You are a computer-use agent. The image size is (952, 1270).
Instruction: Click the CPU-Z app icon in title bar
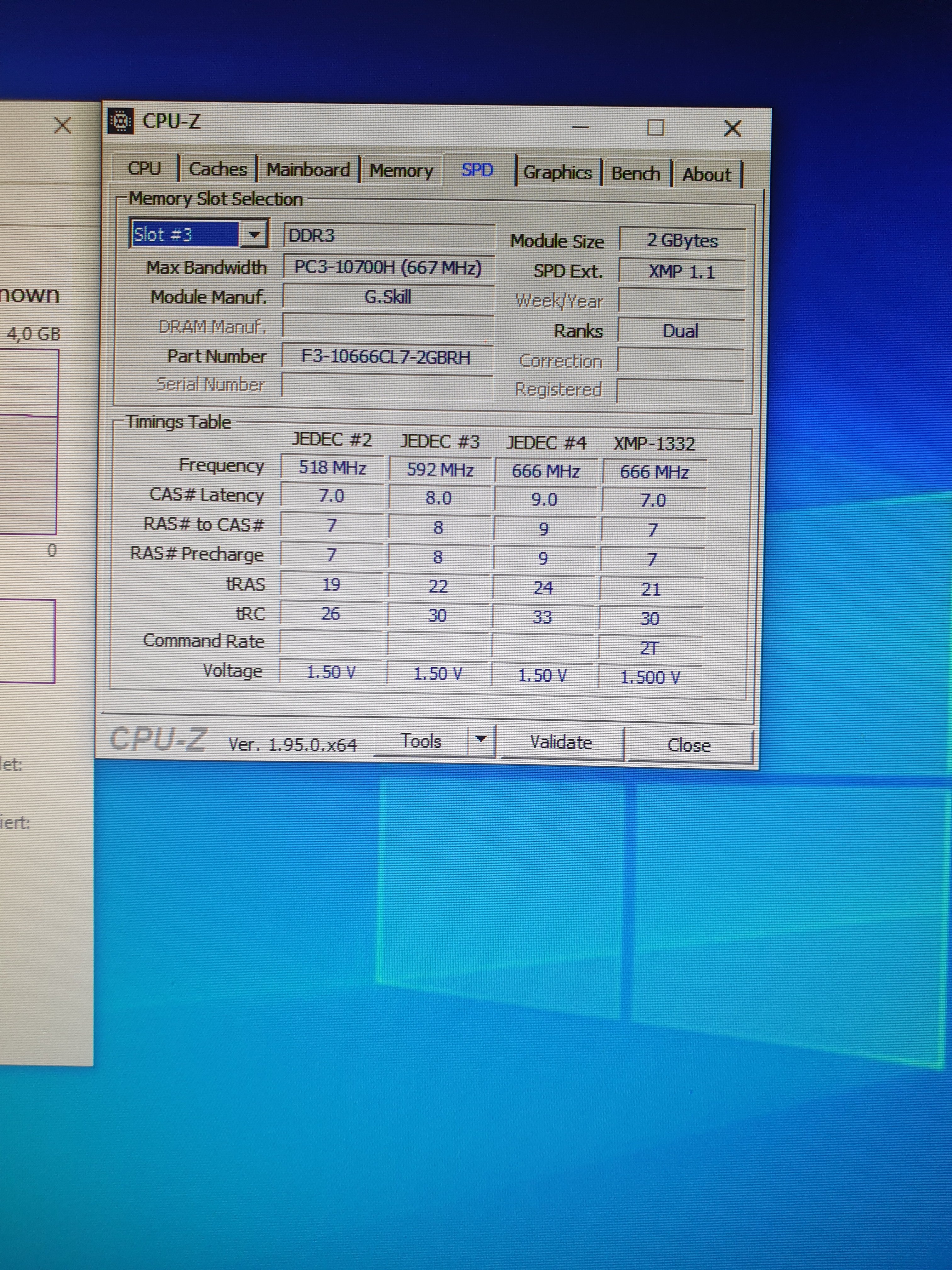point(121,121)
